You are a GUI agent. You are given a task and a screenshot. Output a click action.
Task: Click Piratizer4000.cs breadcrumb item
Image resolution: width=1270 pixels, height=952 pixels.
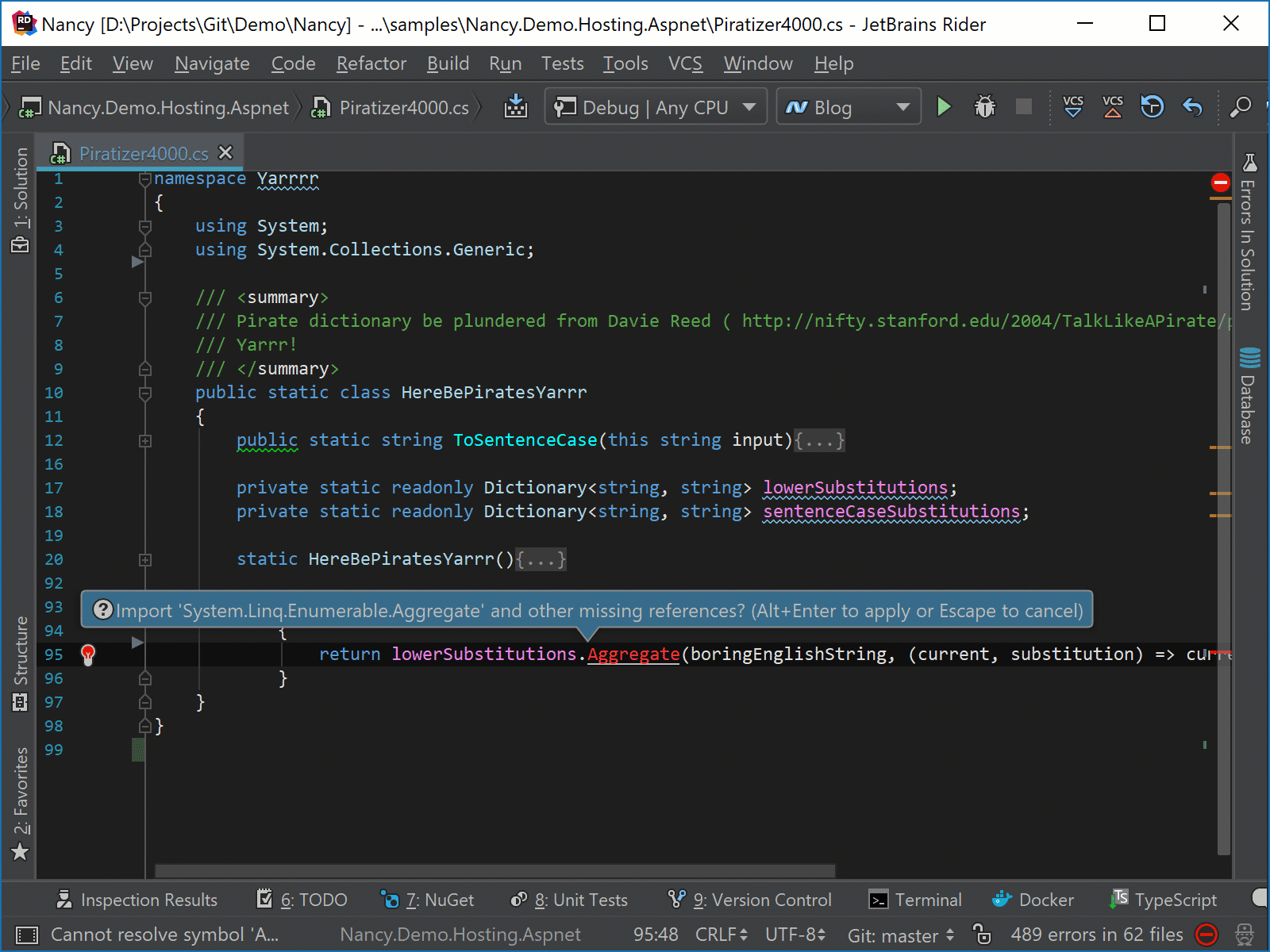391,107
